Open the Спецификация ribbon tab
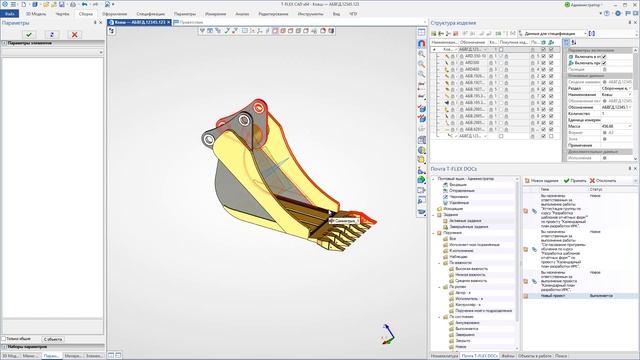640x360 pixels. 151,14
